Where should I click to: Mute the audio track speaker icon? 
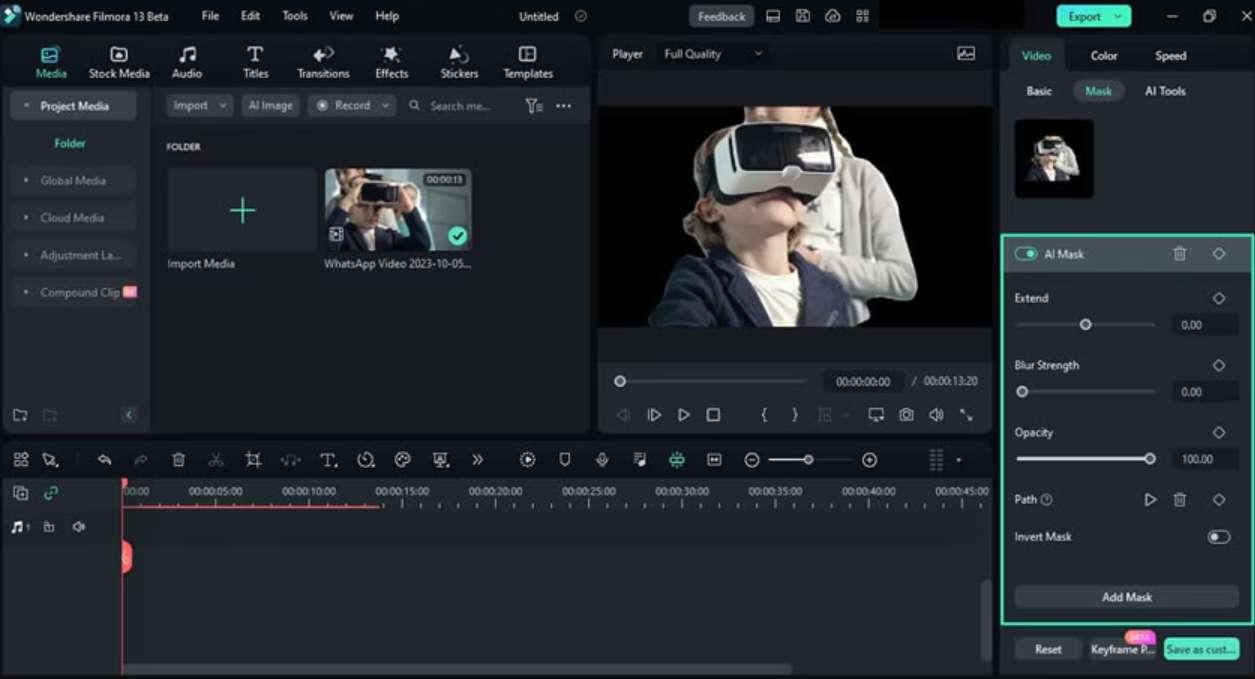[79, 526]
